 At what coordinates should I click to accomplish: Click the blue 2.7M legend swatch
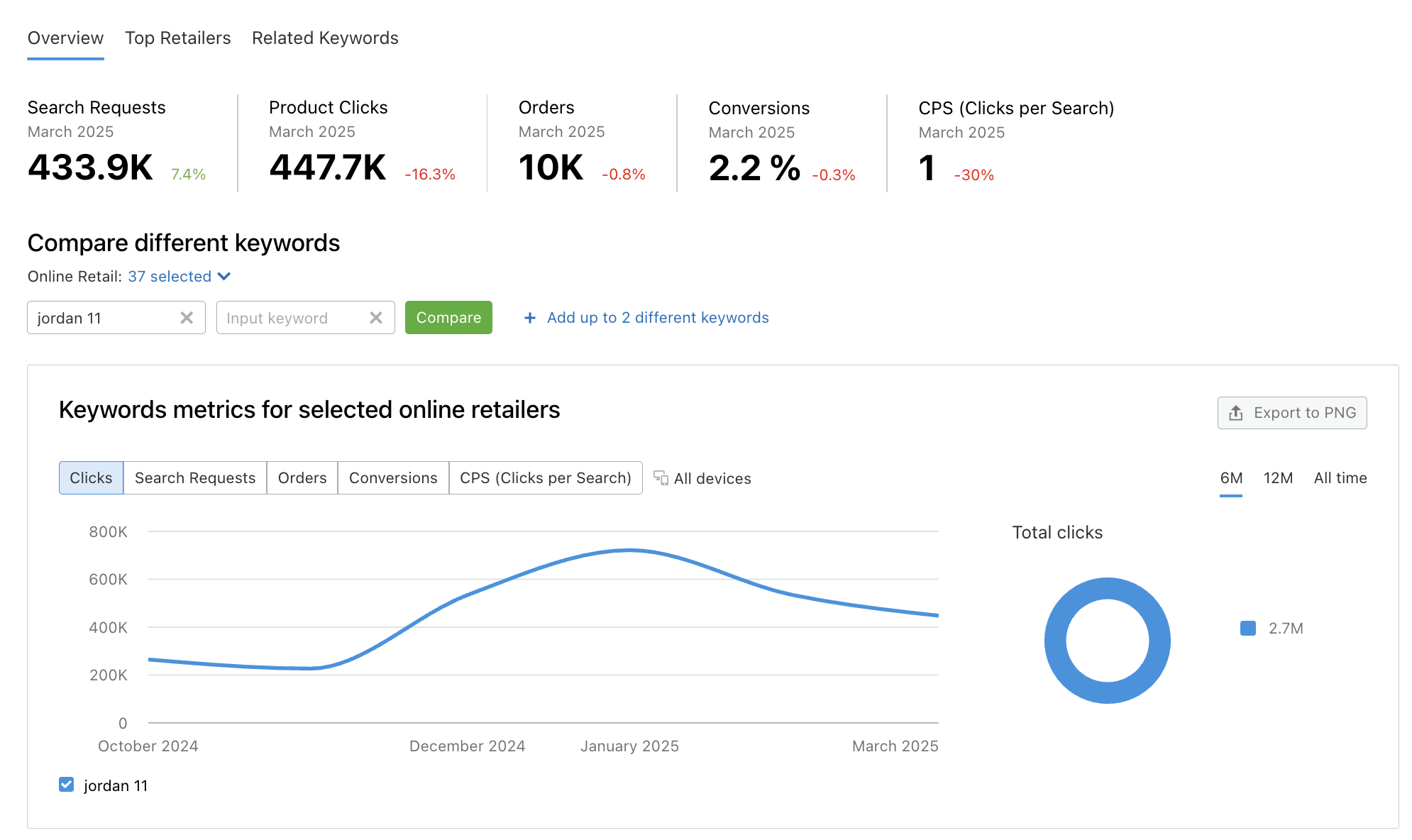[1247, 628]
